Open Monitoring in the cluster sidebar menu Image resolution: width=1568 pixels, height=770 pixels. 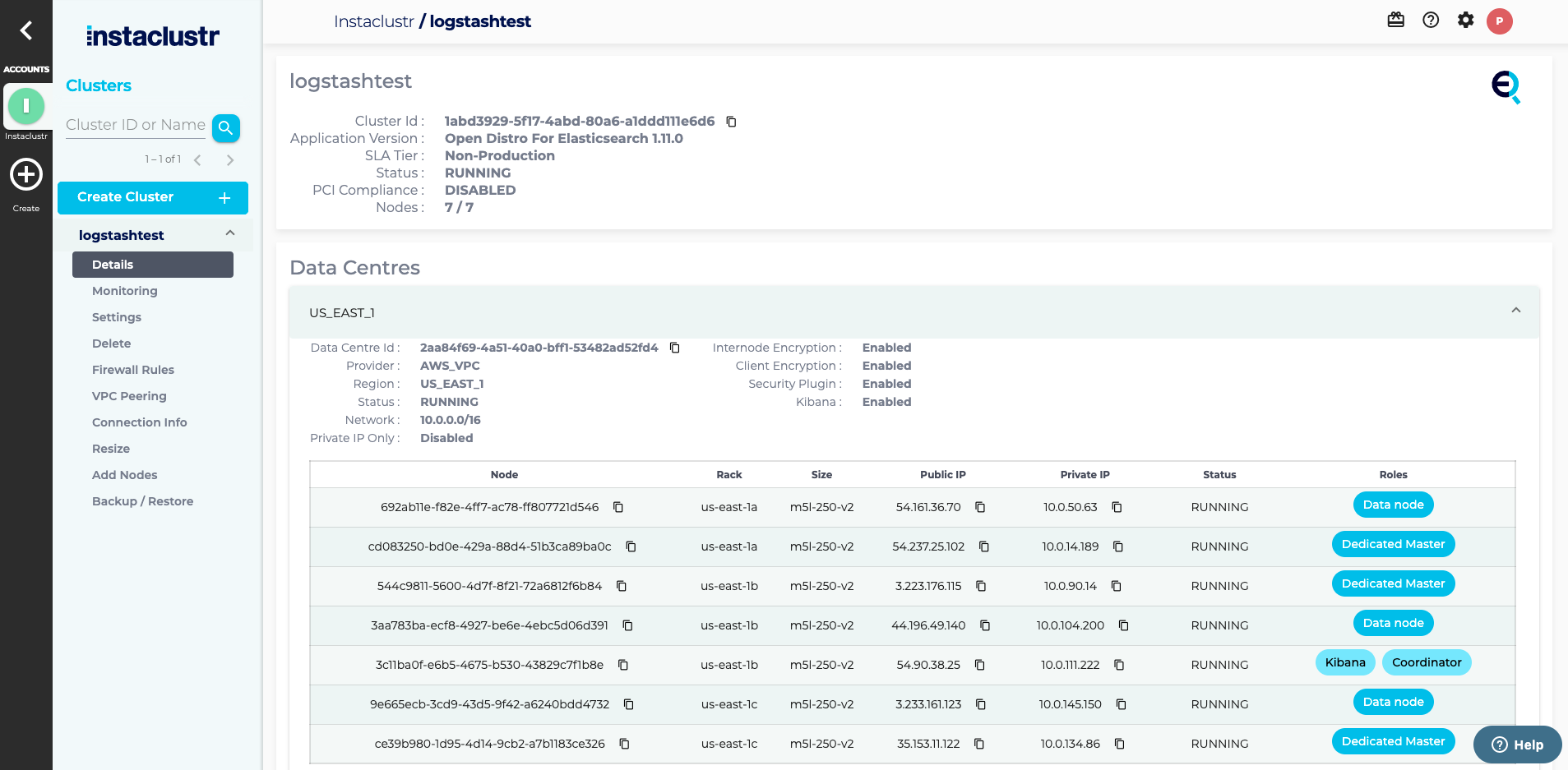pos(125,291)
